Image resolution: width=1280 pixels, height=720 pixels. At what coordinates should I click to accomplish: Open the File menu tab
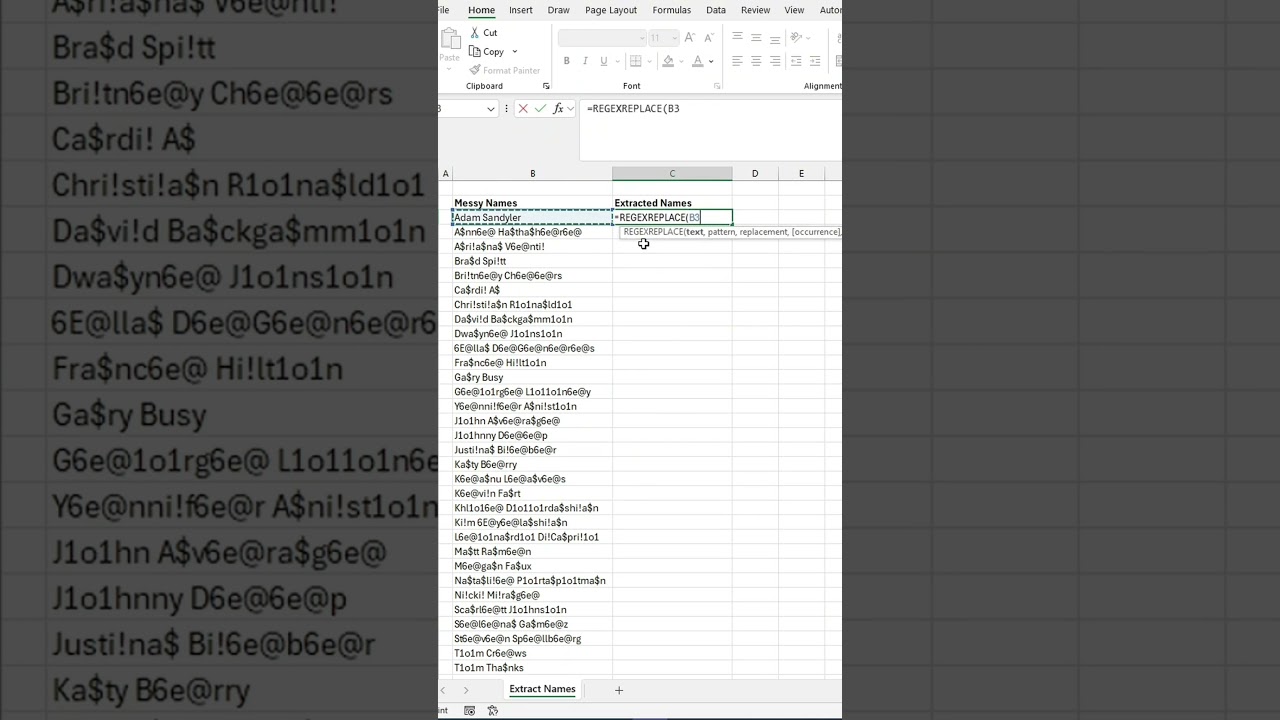443,10
